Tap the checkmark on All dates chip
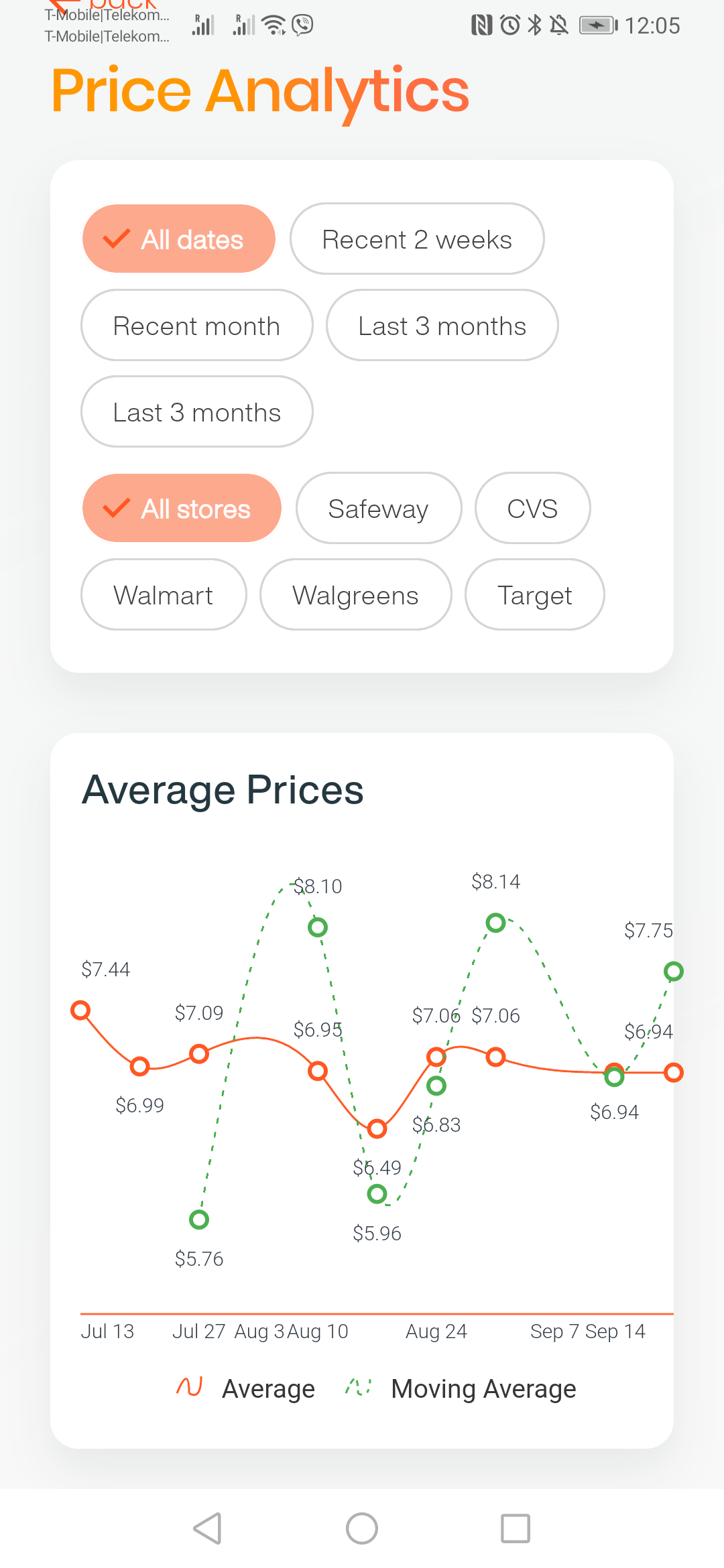 [x=117, y=239]
